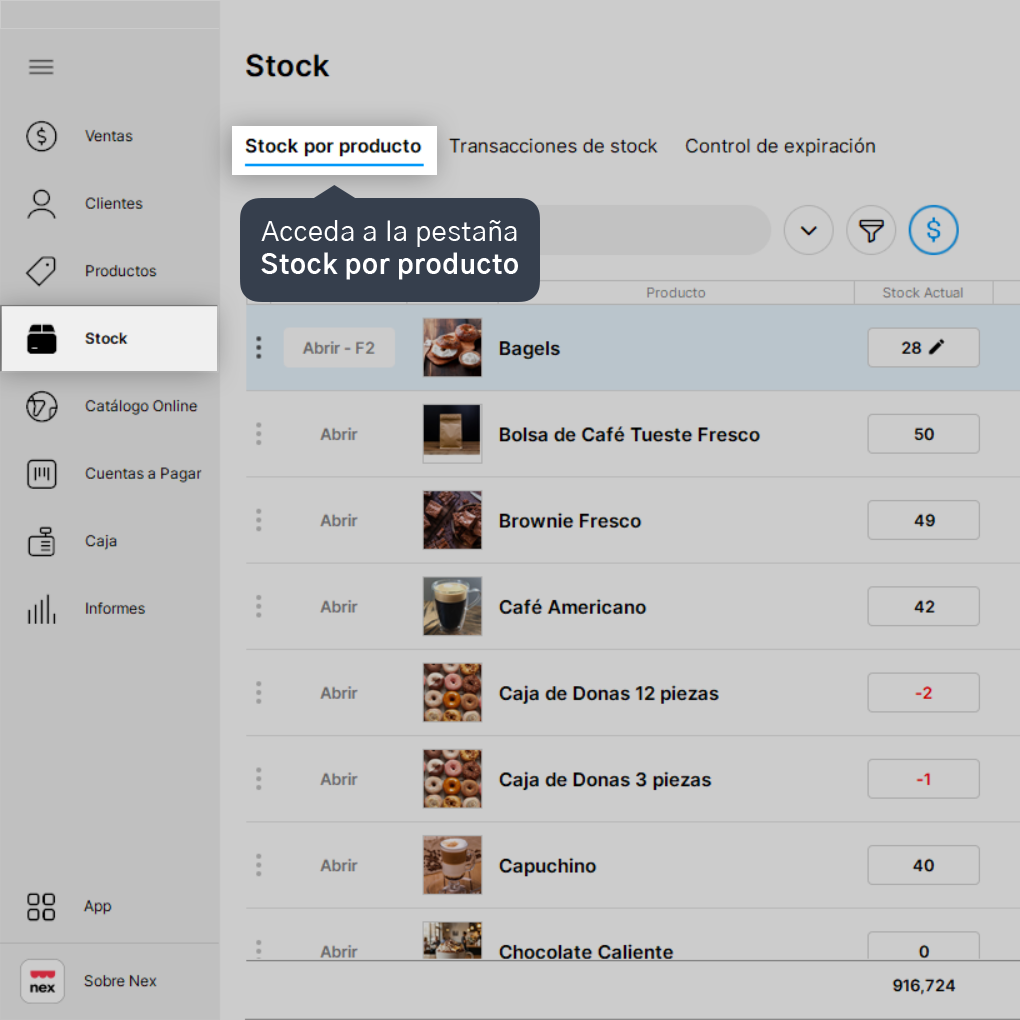Screen dimensions: 1020x1020
Task: Open the hamburger menu icon
Action: click(41, 67)
